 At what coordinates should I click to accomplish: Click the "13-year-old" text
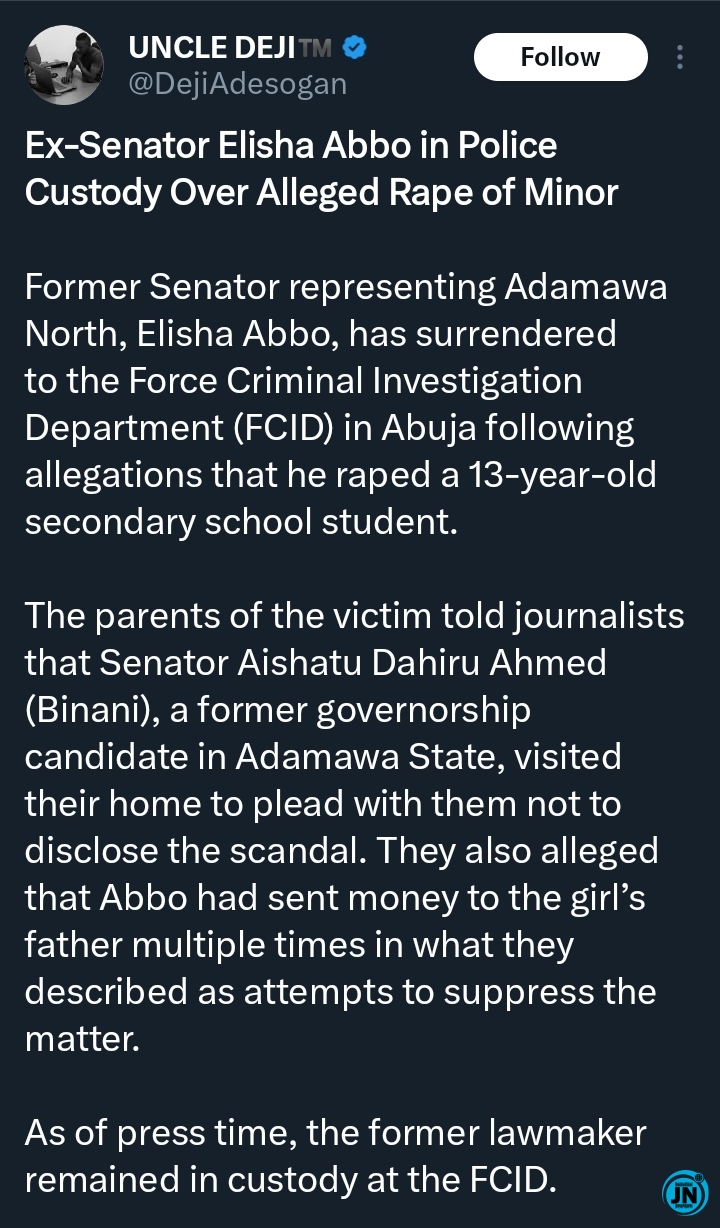coord(561,474)
